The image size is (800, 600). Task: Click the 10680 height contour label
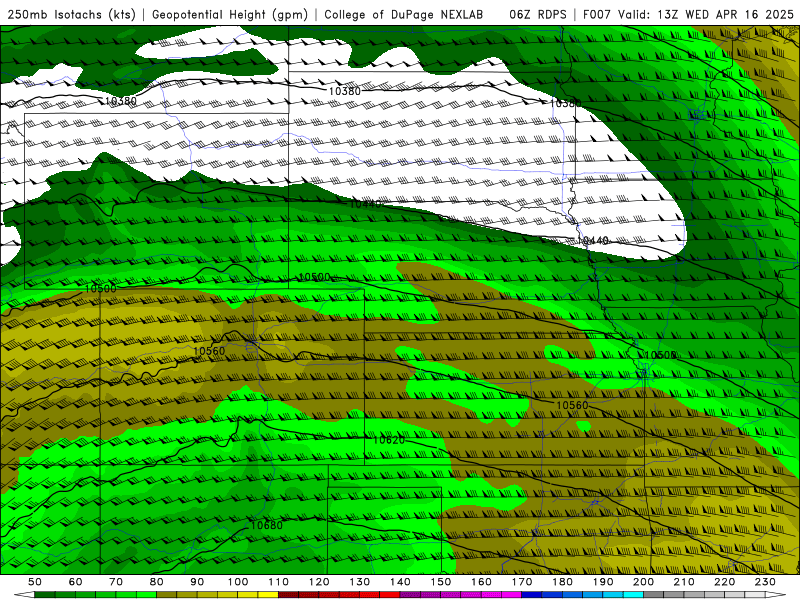(x=267, y=526)
